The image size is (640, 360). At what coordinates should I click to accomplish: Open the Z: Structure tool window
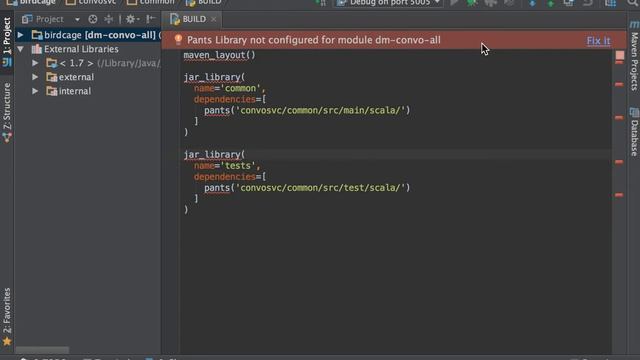(x=7, y=113)
